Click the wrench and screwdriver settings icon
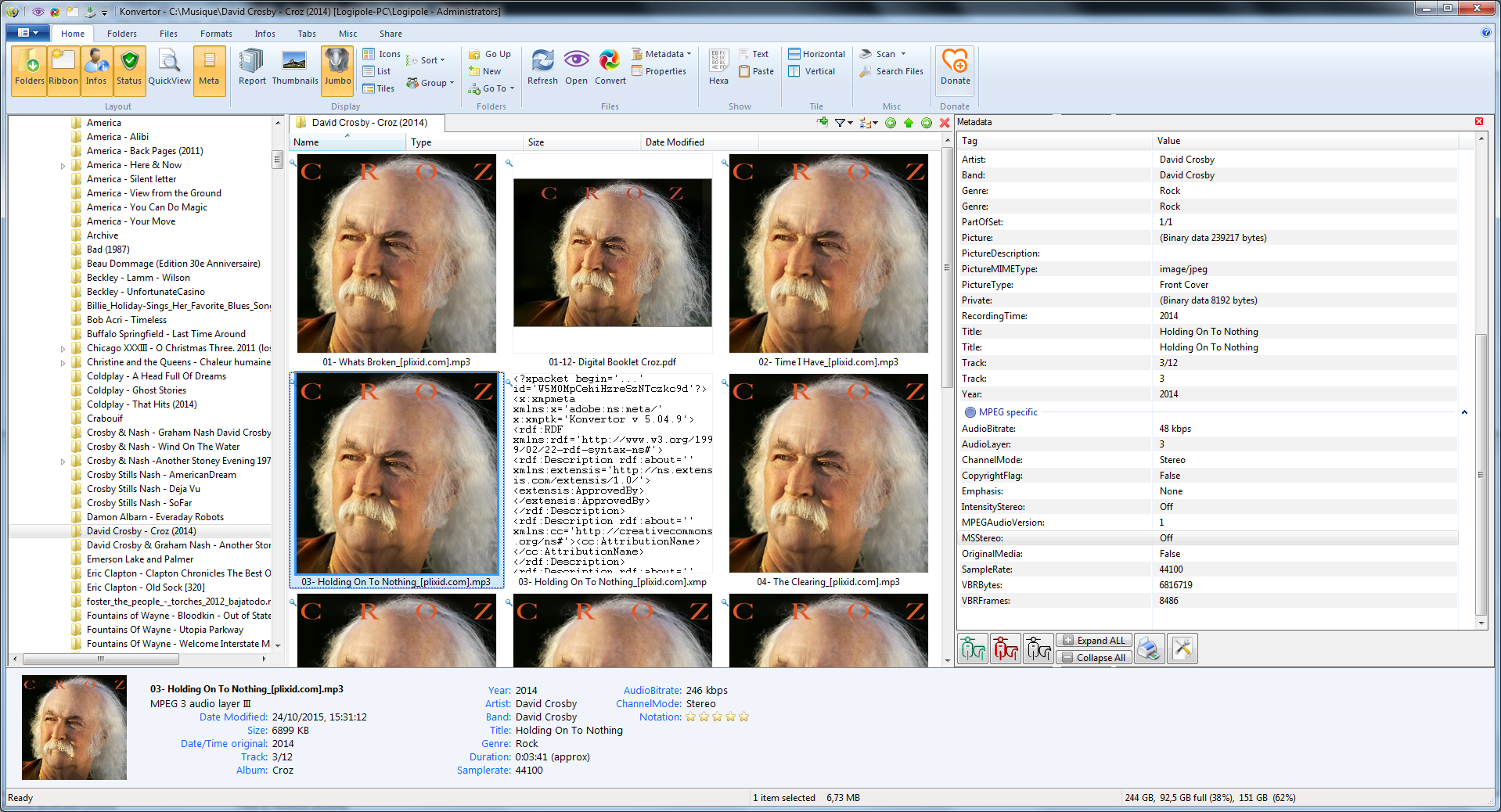This screenshot has height=812, width=1501. (1182, 649)
